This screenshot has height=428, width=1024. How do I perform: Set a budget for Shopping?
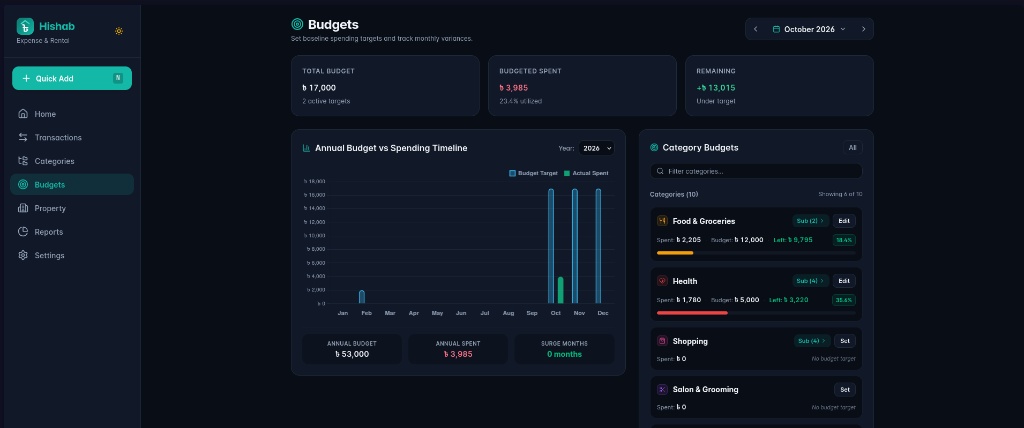(844, 341)
